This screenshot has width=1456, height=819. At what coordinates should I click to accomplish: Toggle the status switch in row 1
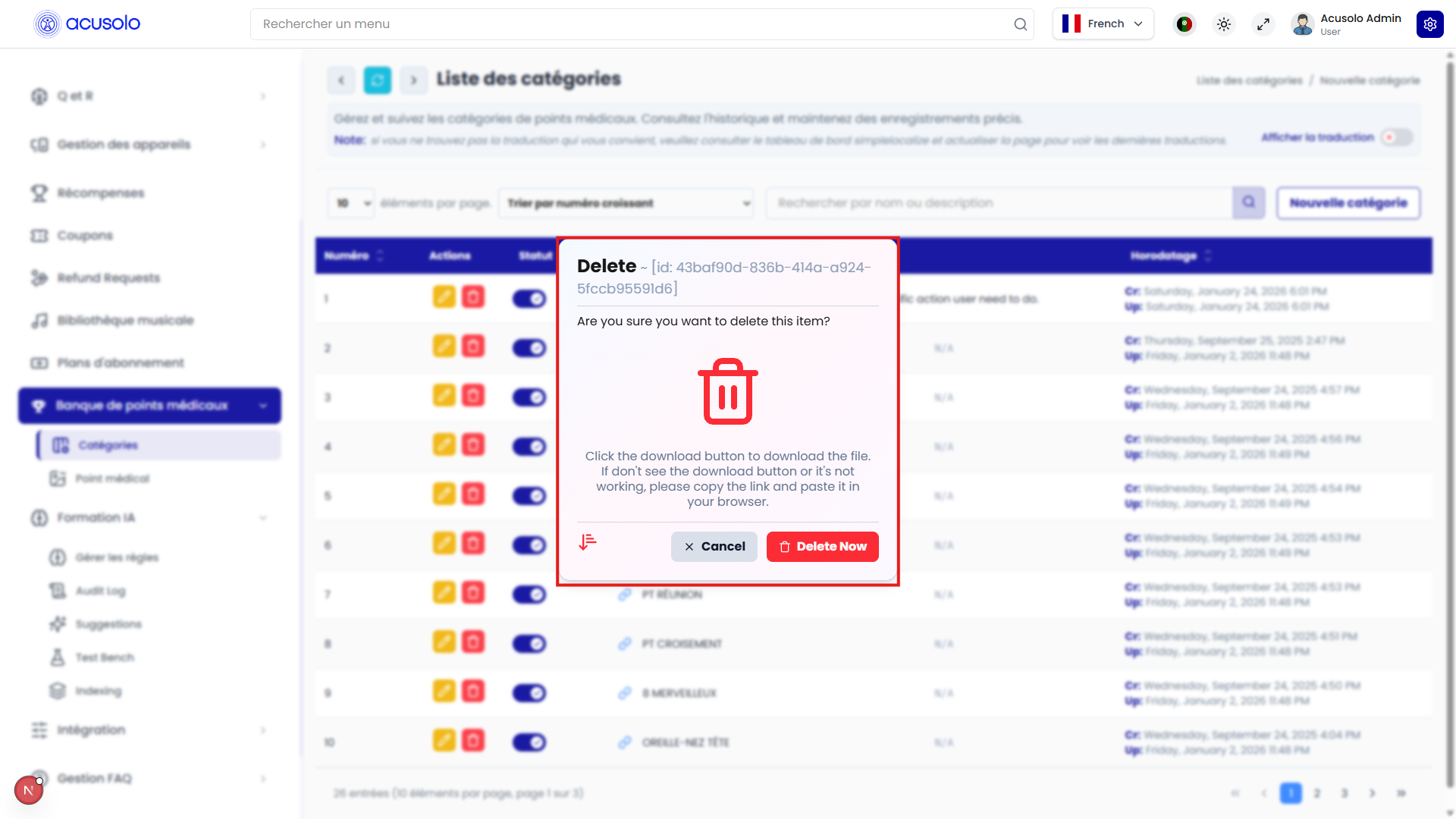(529, 299)
